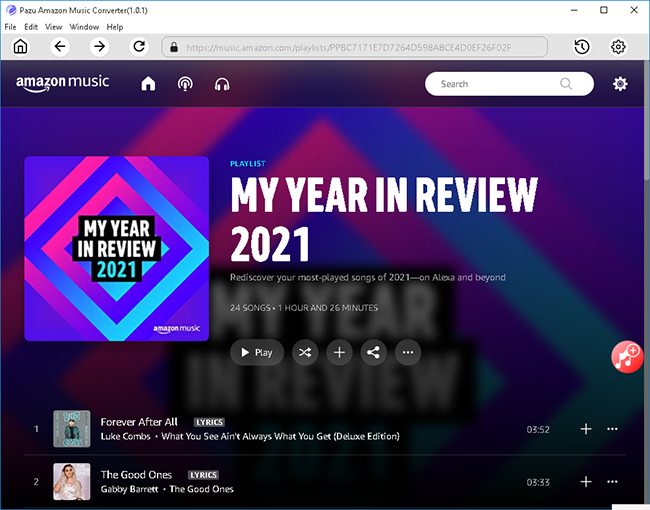The height and width of the screenshot is (510, 650).
Task: Click the Rediscover your most-played songs description
Action: tap(368, 277)
